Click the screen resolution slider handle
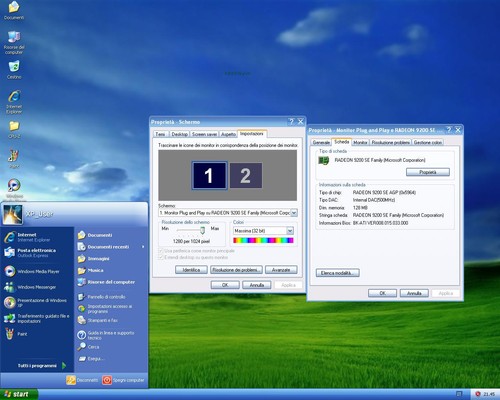The image size is (500, 400). click(202, 230)
